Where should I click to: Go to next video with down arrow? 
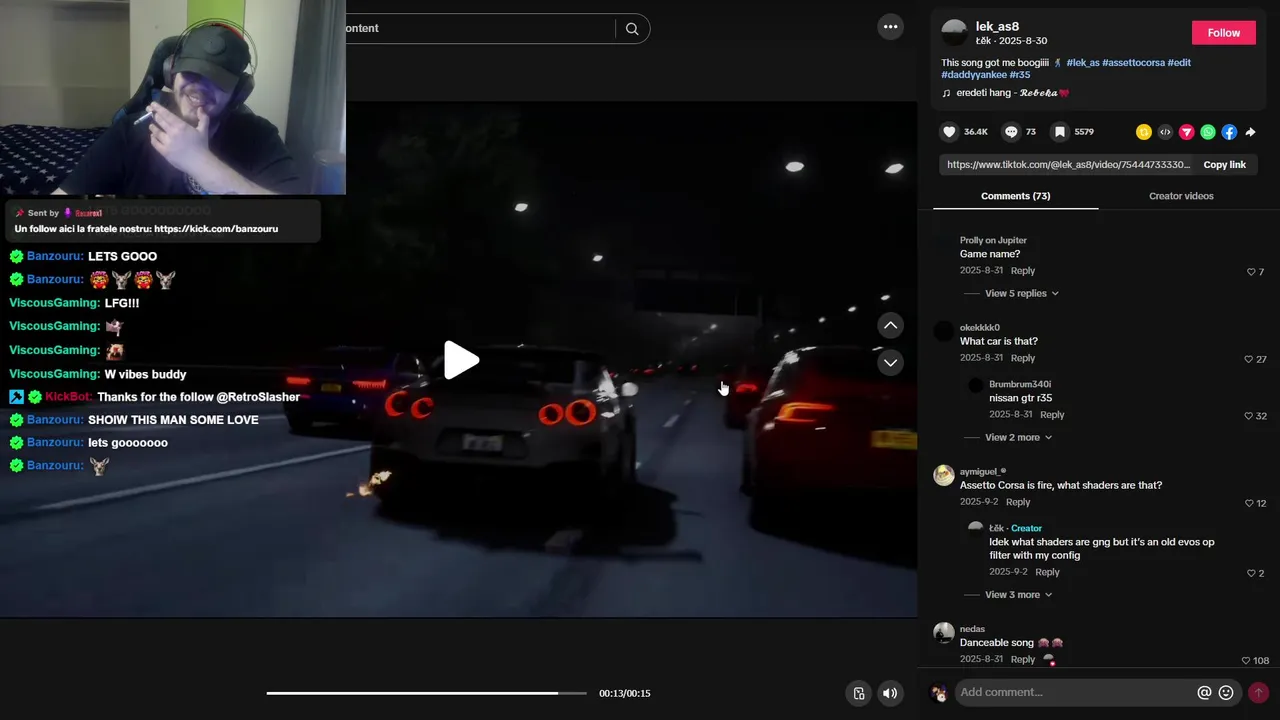tap(890, 363)
